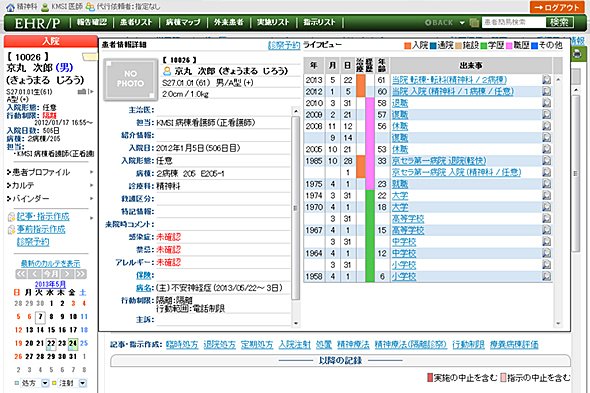
Task: Select calendar day 24
Action: tap(73, 343)
